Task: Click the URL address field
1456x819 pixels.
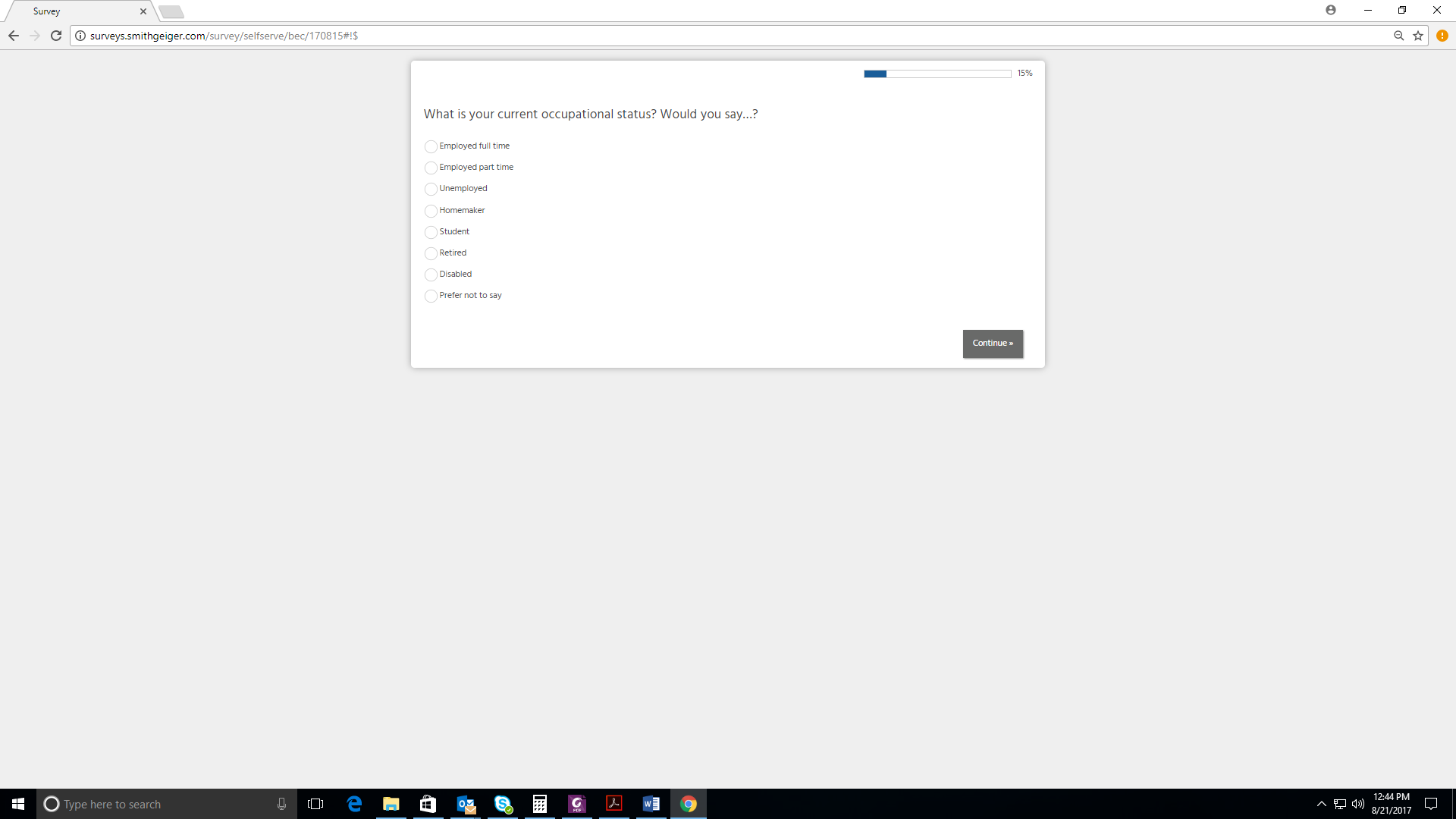Action: (x=682, y=36)
